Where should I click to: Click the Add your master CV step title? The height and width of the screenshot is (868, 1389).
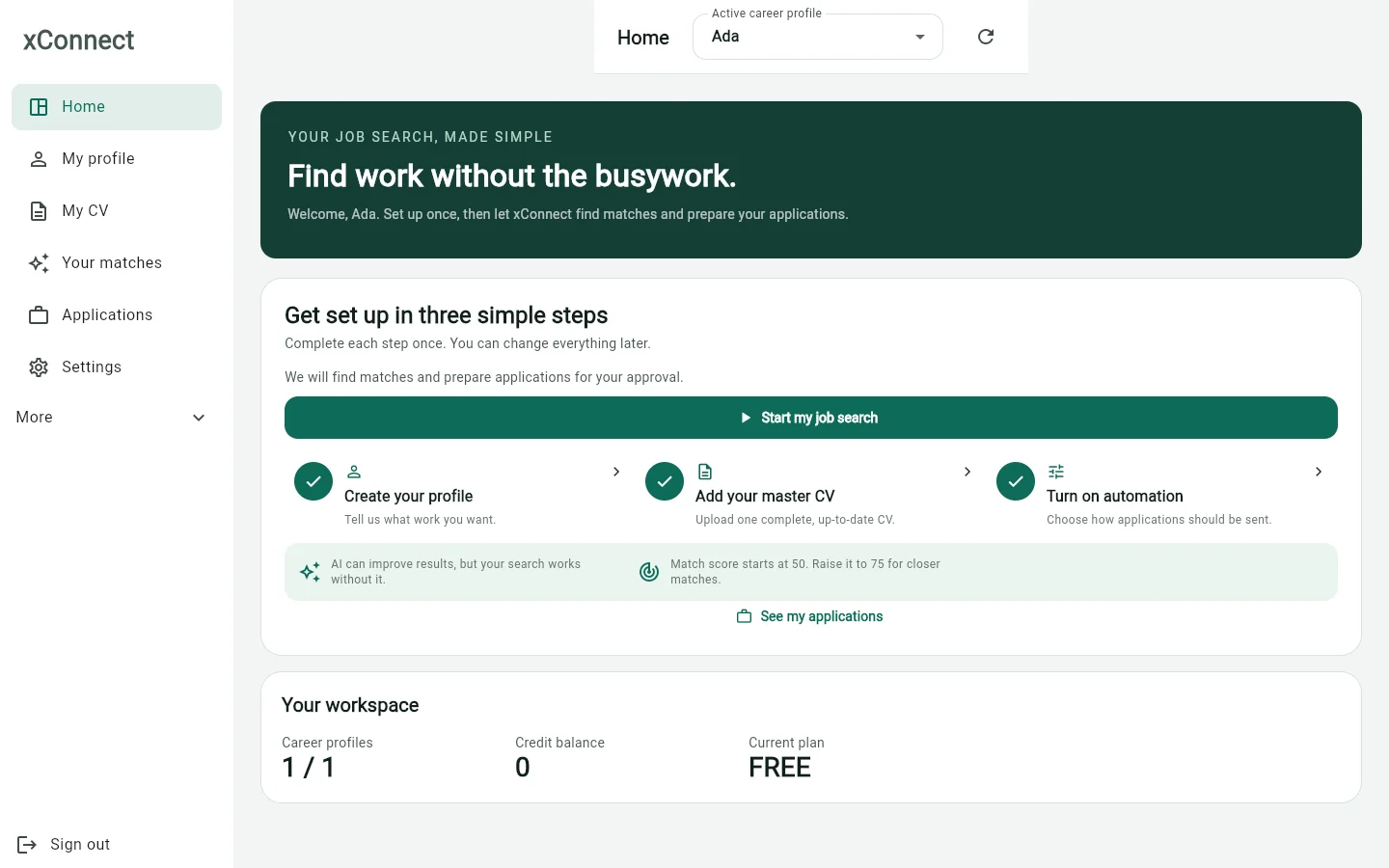click(765, 496)
